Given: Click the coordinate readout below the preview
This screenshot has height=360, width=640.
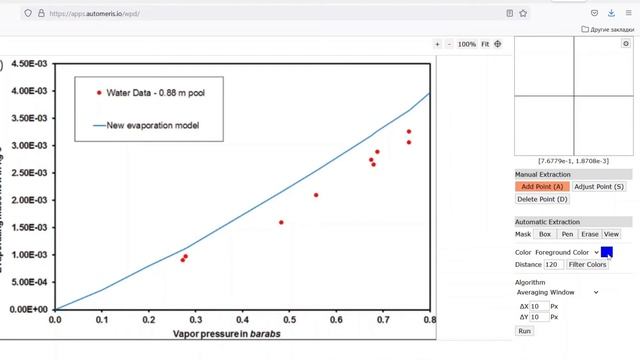Looking at the screenshot, I should (x=573, y=161).
